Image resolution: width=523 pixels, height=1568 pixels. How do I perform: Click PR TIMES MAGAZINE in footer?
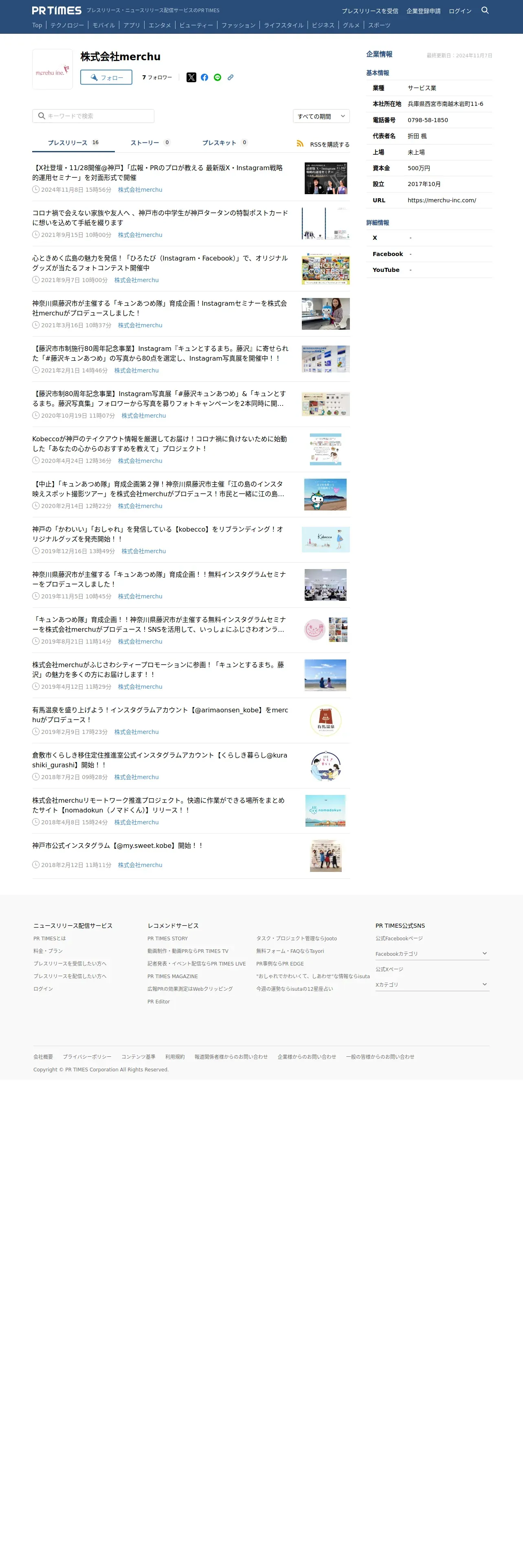pos(172,977)
